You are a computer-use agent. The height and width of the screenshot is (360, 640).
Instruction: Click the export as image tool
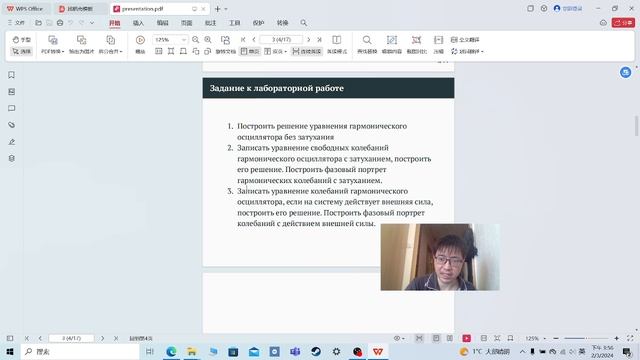81,45
